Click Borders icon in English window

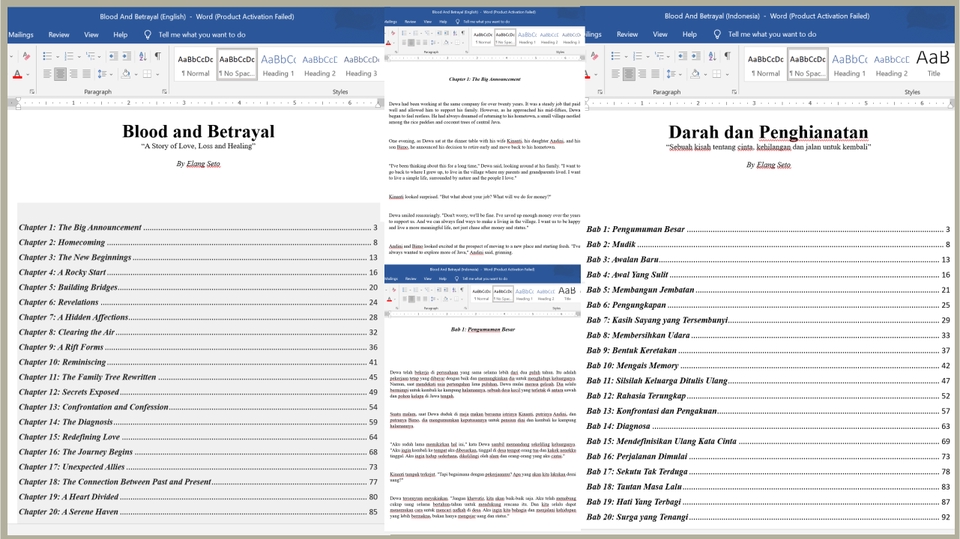147,74
